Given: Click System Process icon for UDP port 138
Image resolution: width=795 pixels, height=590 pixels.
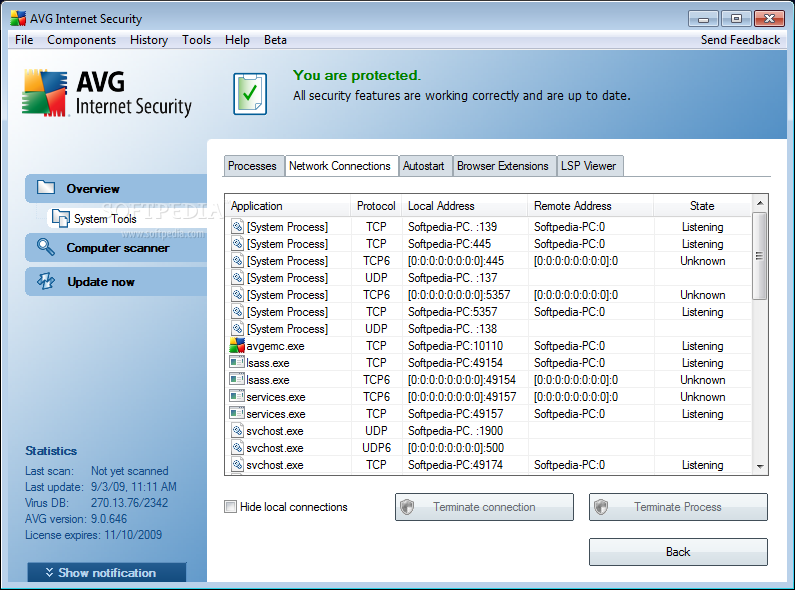Looking at the screenshot, I should [238, 328].
